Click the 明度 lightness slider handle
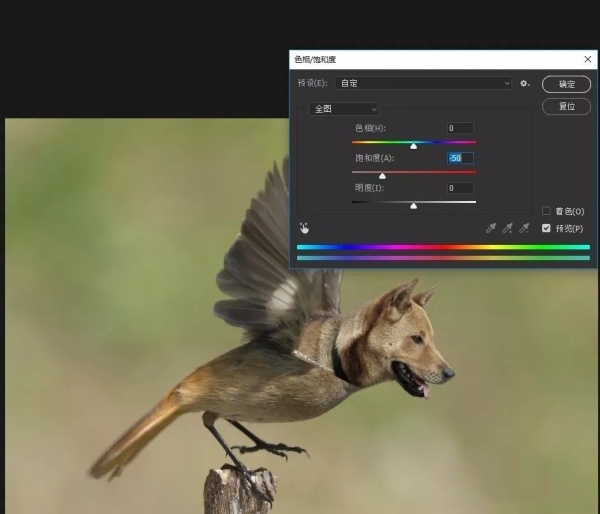Screen dimensions: 600x514 (413, 206)
